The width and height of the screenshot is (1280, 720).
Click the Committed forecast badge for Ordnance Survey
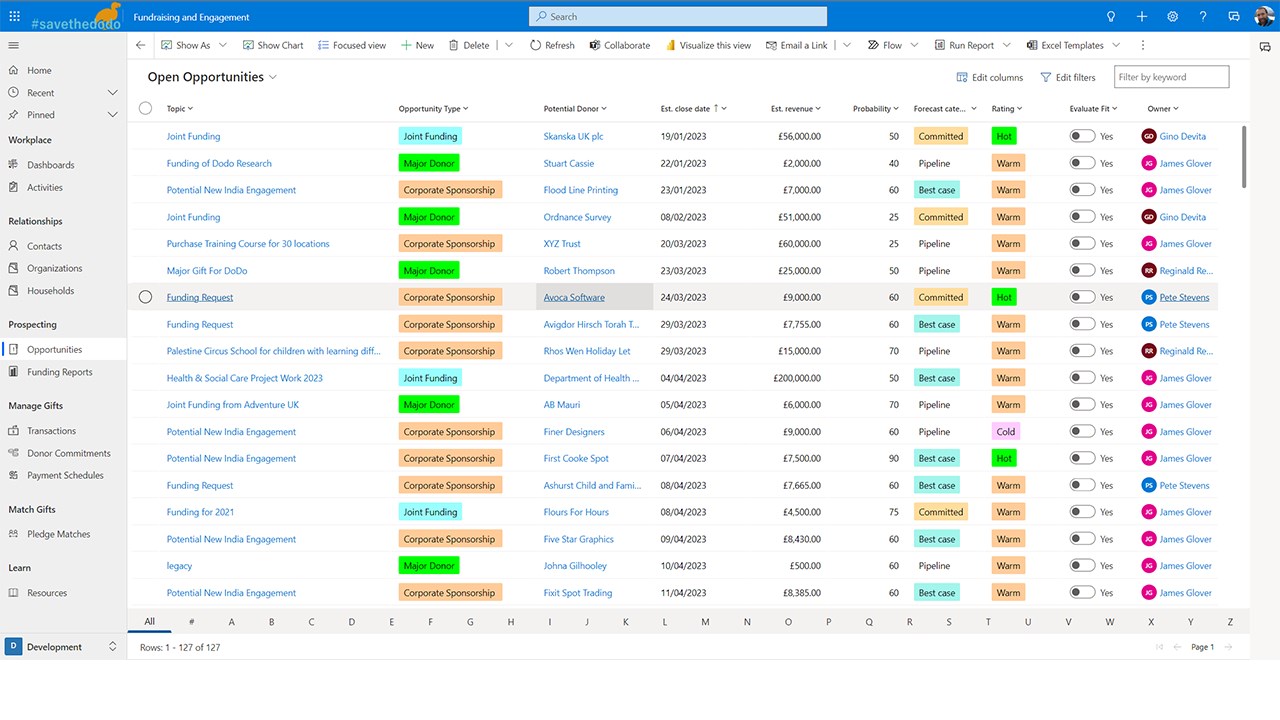tap(941, 217)
